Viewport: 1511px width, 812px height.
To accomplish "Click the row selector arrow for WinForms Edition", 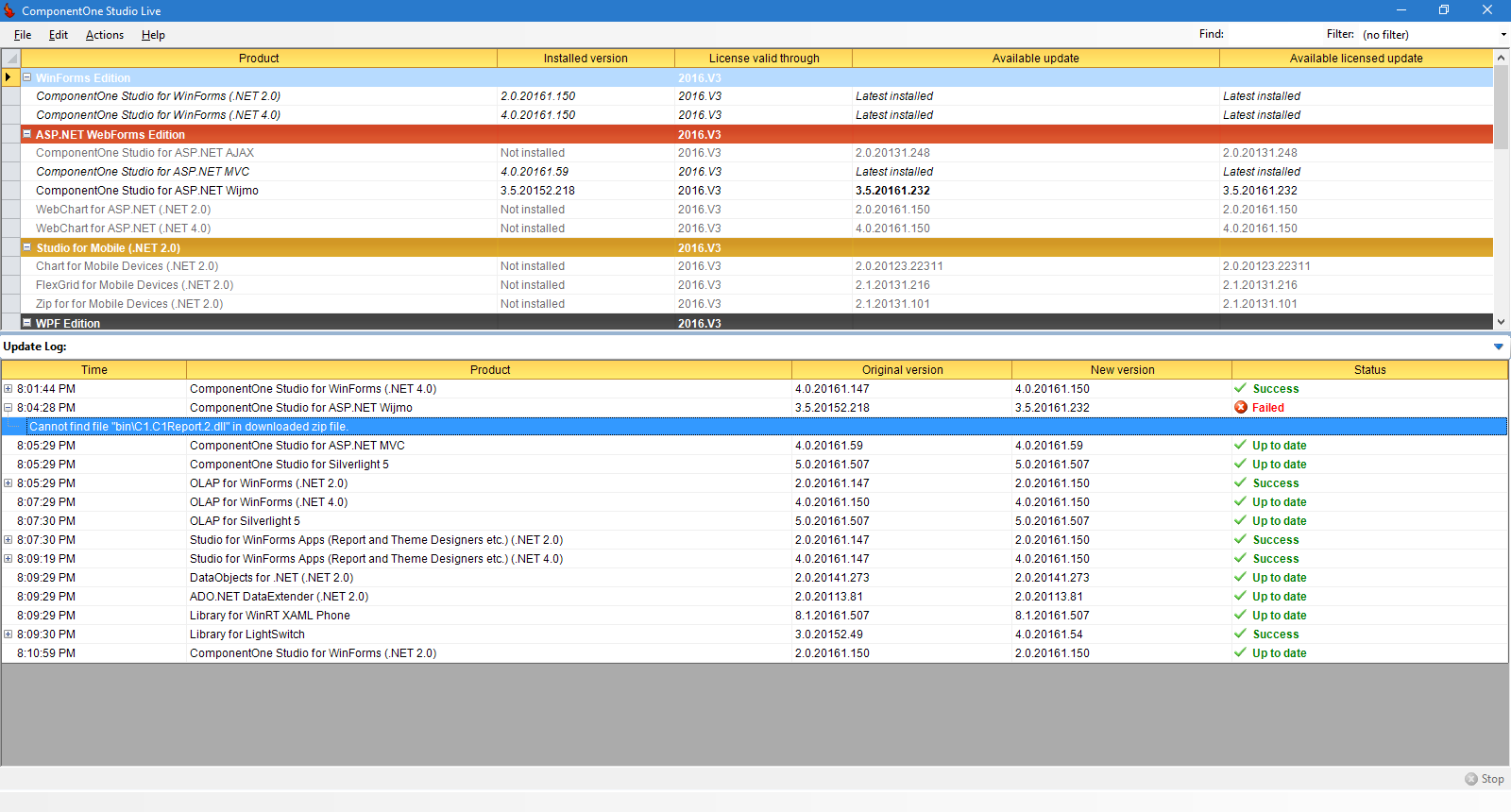I will click(11, 77).
